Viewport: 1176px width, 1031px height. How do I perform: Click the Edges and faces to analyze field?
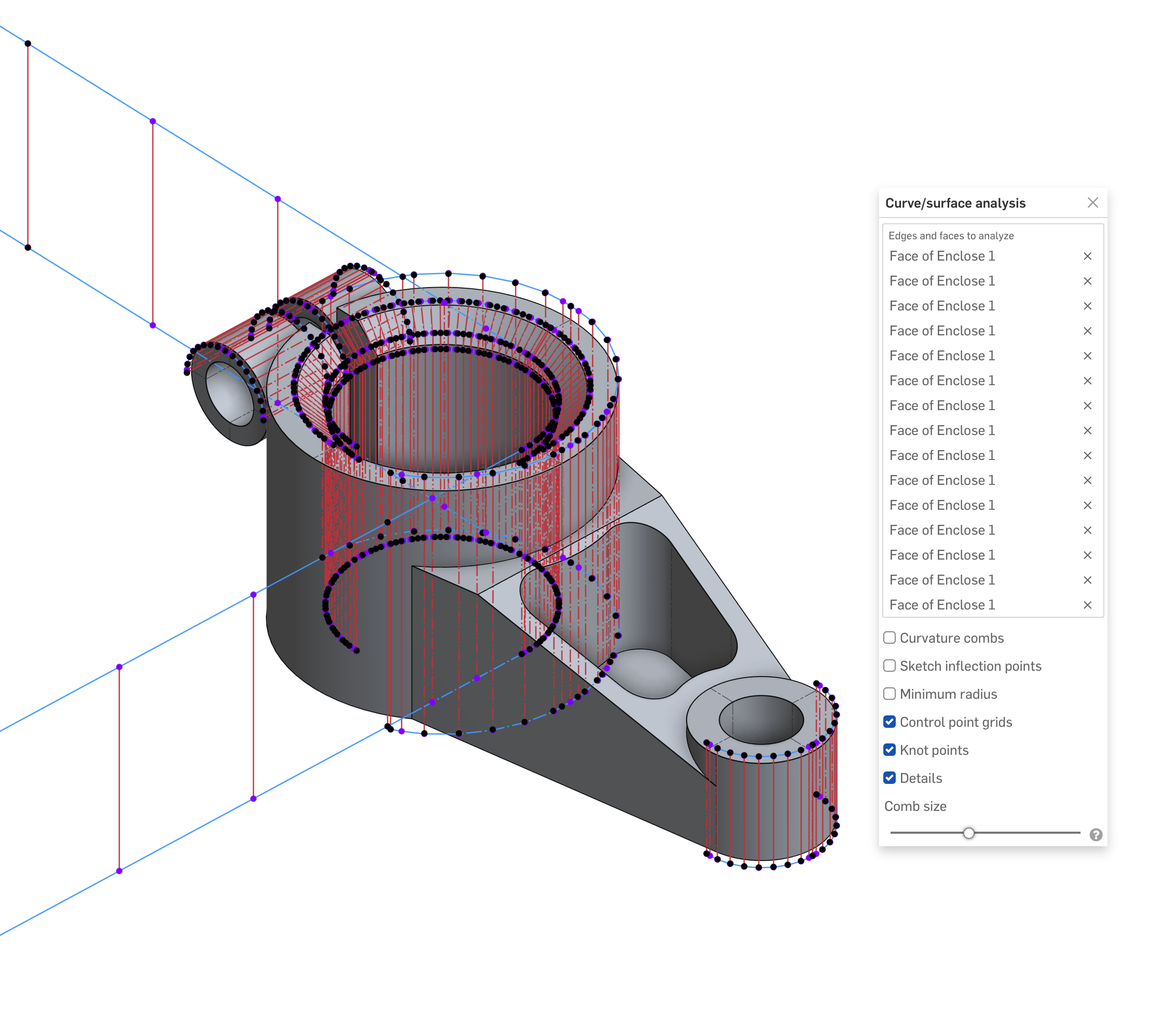pyautogui.click(x=951, y=236)
